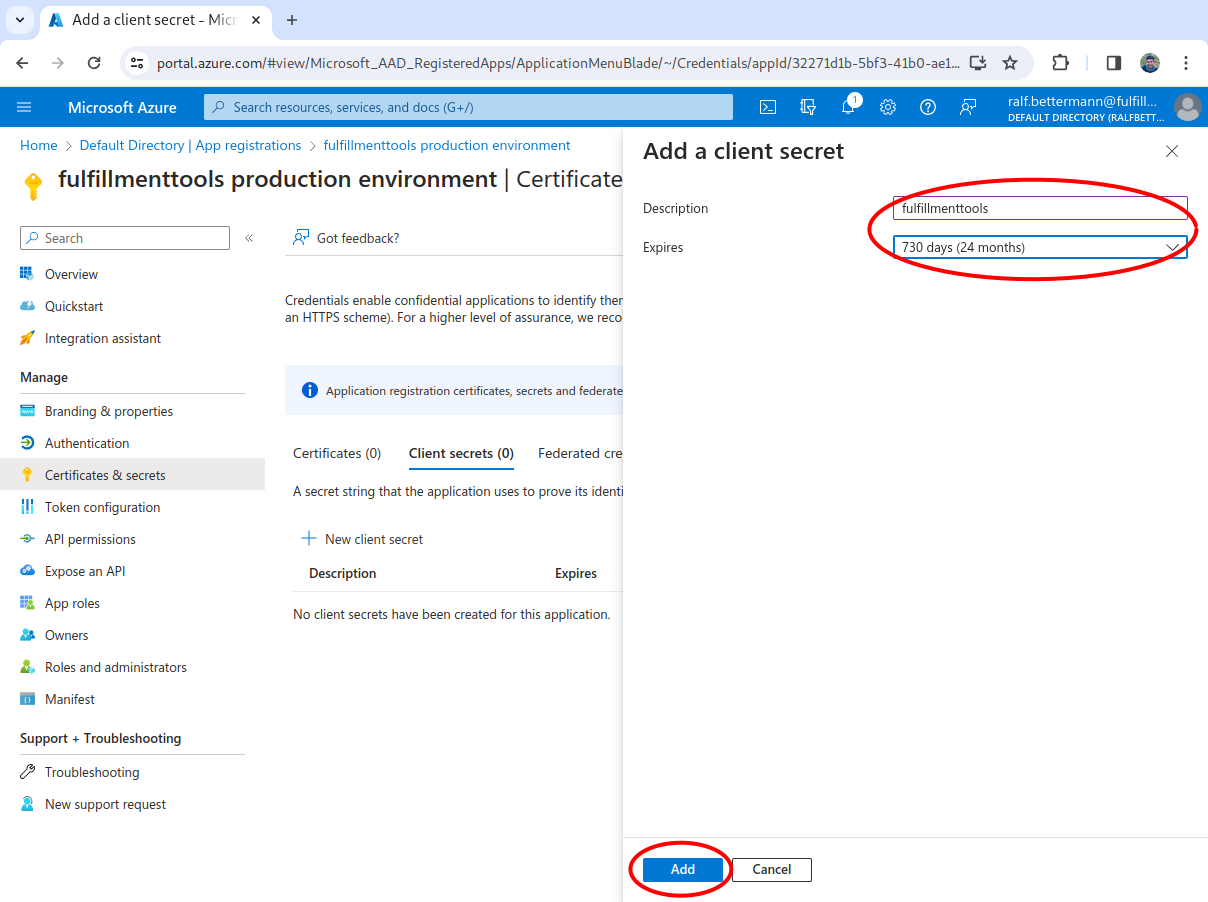Click the Quickstart cloud icon
This screenshot has height=902, width=1208.
click(27, 306)
